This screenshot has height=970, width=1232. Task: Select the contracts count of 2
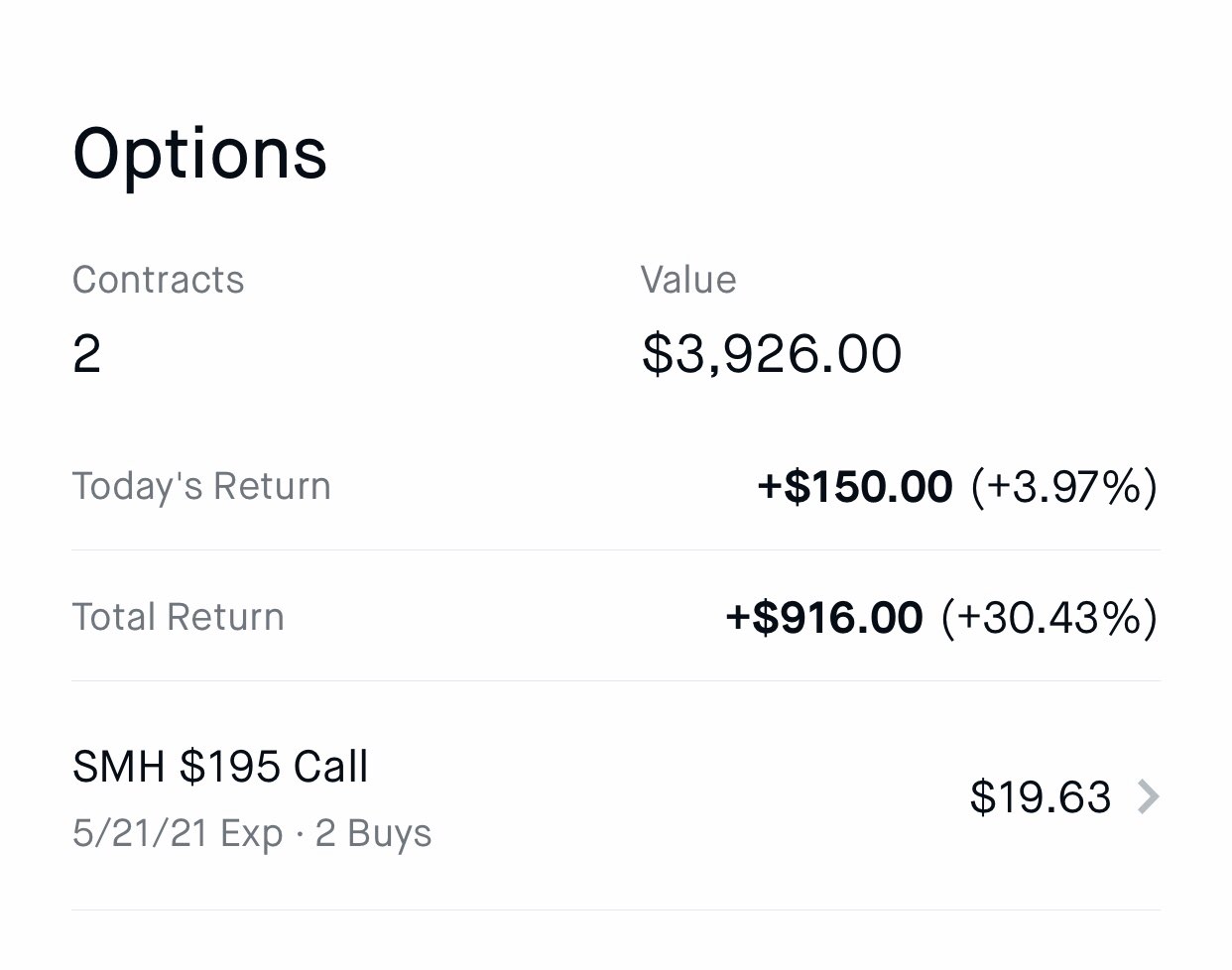(87, 354)
